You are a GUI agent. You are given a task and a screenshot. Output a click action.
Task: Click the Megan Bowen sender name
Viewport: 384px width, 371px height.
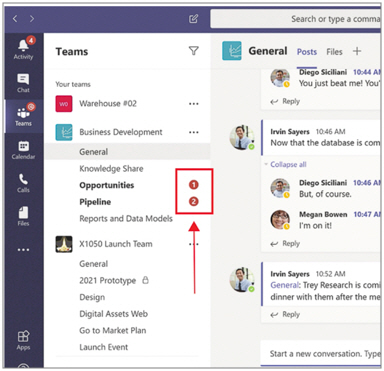(x=323, y=214)
